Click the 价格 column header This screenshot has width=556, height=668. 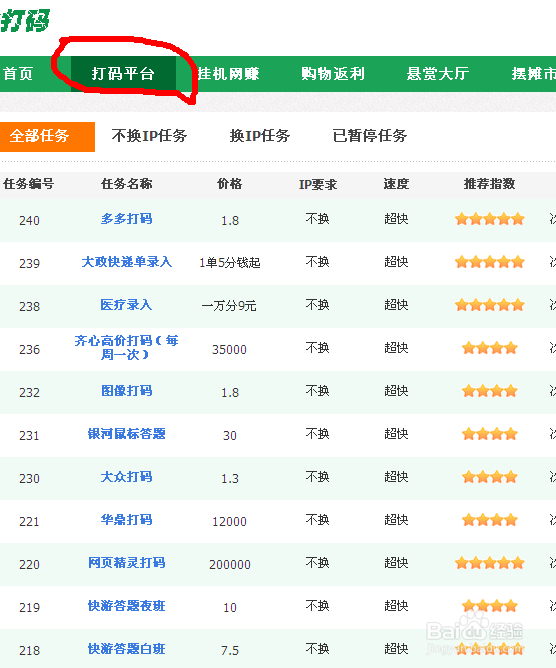(x=230, y=184)
